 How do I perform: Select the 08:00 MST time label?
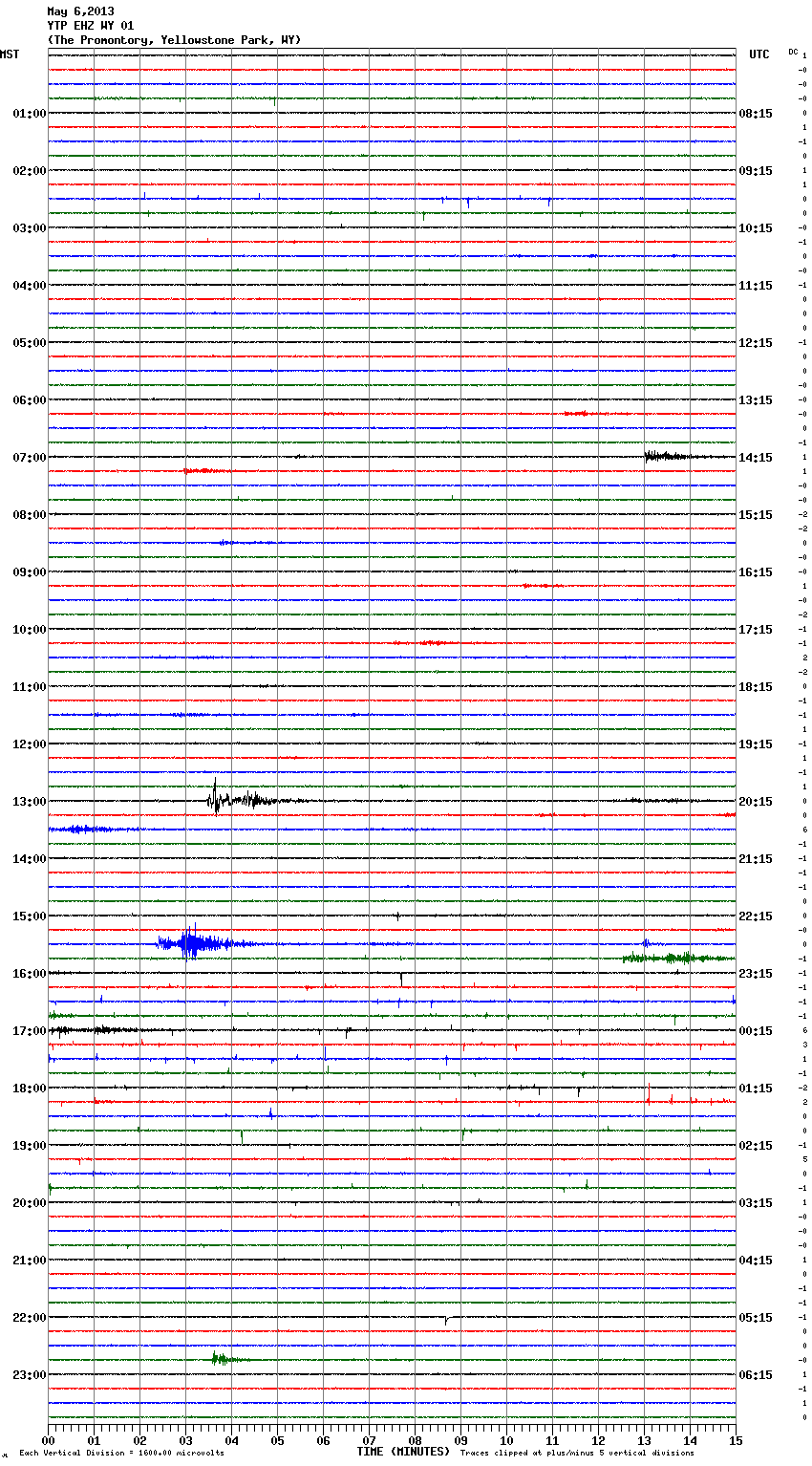coord(30,515)
